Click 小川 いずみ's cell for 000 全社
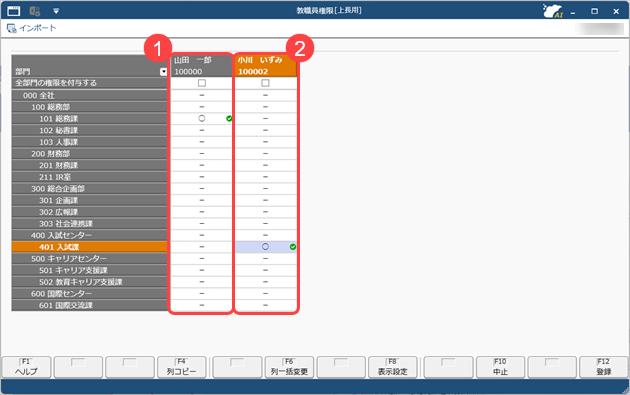 [266, 95]
